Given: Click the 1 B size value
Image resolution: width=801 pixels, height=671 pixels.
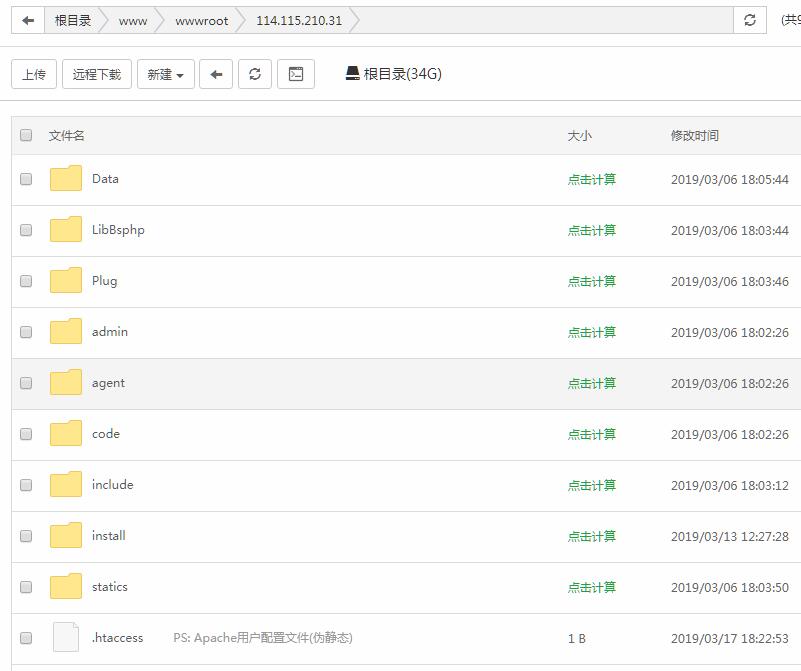Looking at the screenshot, I should pyautogui.click(x=577, y=638).
